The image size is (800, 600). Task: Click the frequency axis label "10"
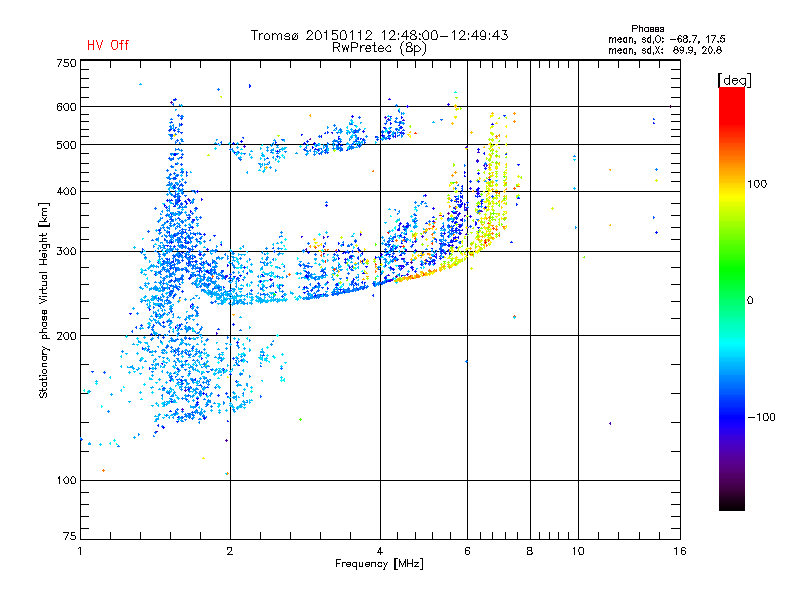(578, 551)
